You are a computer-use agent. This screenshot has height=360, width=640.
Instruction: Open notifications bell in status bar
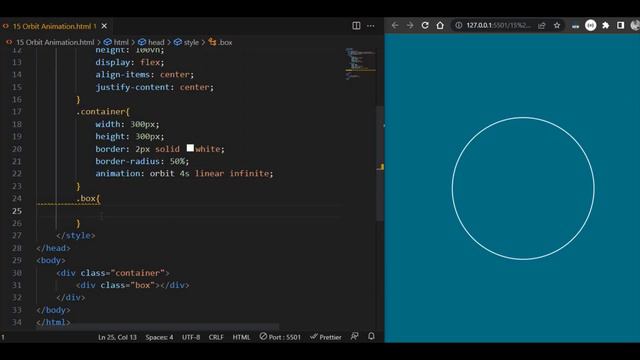click(371, 336)
